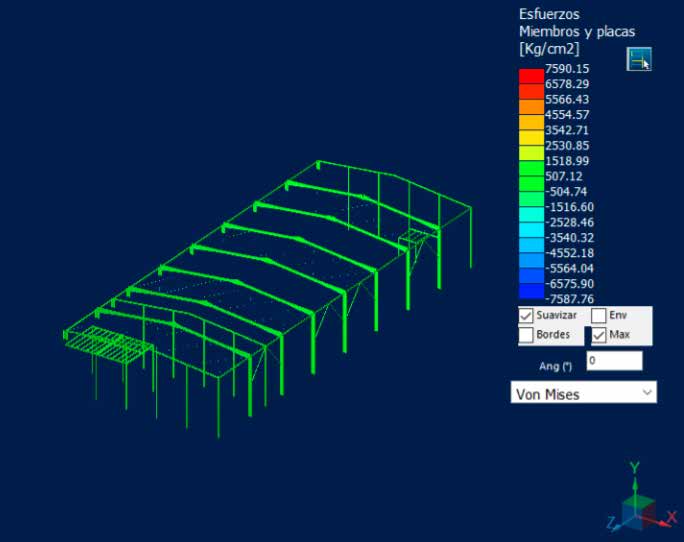Click the legend value 5566.43
The width and height of the screenshot is (684, 542).
click(x=567, y=99)
